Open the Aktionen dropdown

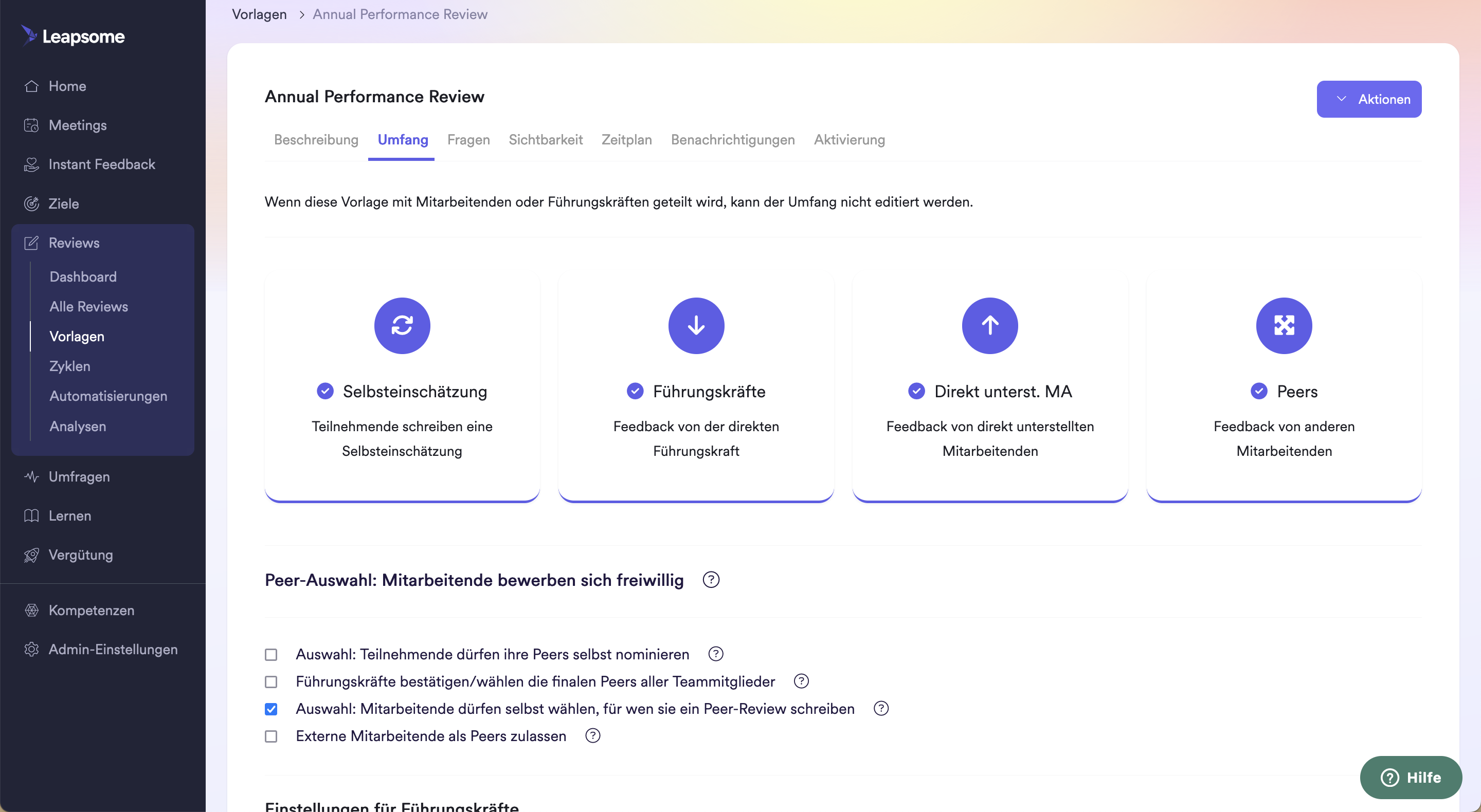point(1369,99)
